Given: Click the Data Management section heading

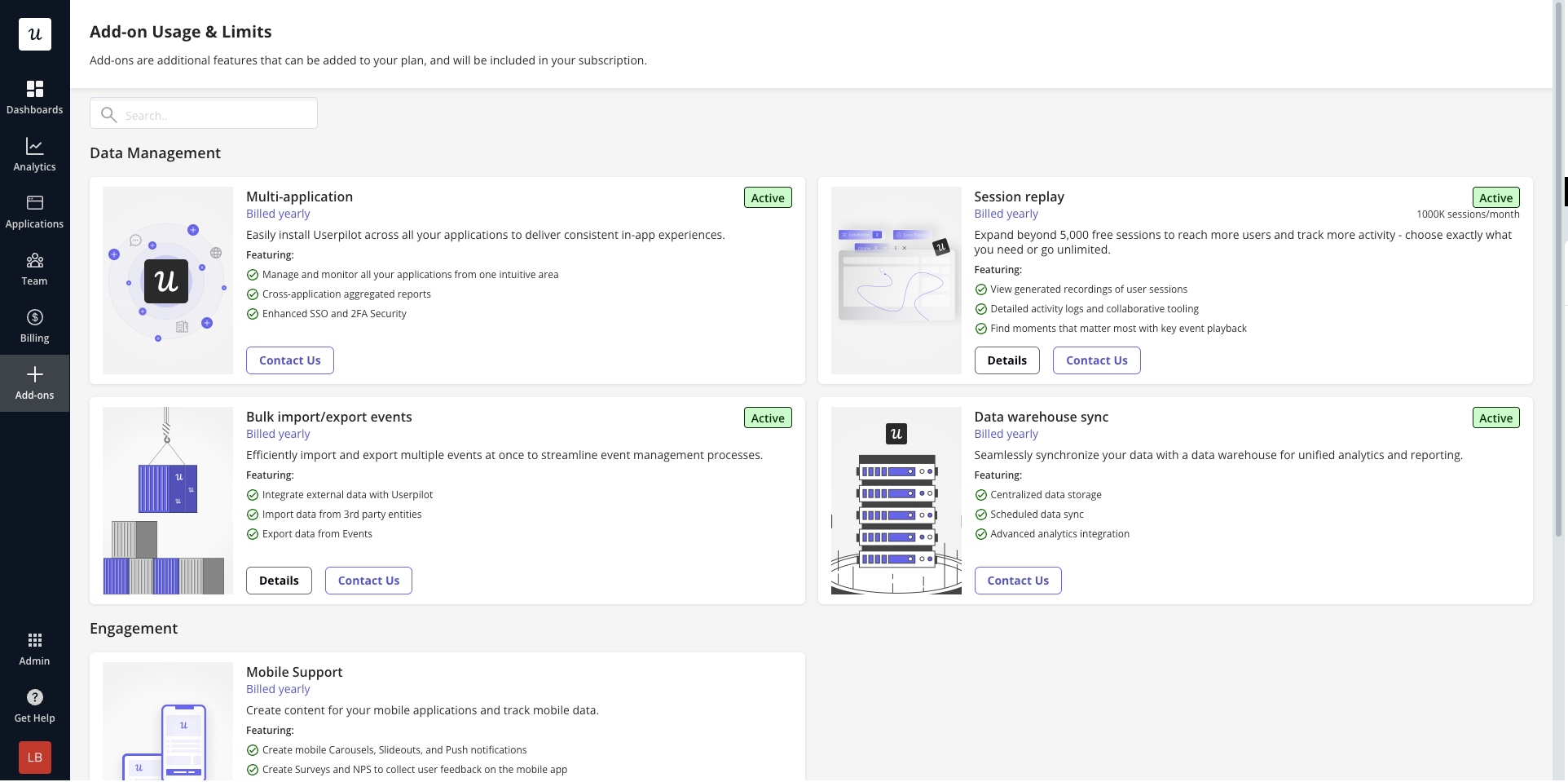Looking at the screenshot, I should (x=155, y=153).
